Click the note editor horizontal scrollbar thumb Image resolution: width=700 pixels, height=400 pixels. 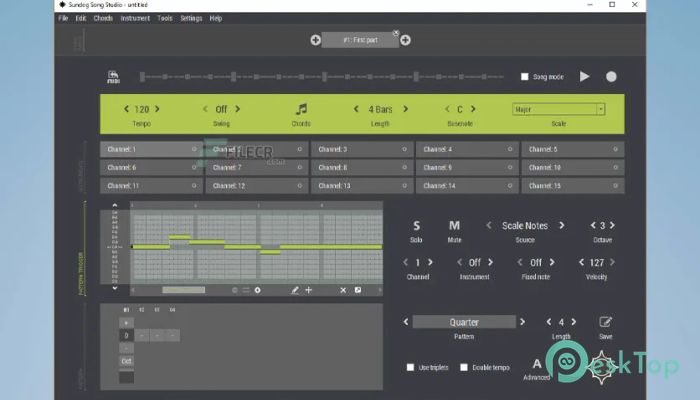point(183,290)
